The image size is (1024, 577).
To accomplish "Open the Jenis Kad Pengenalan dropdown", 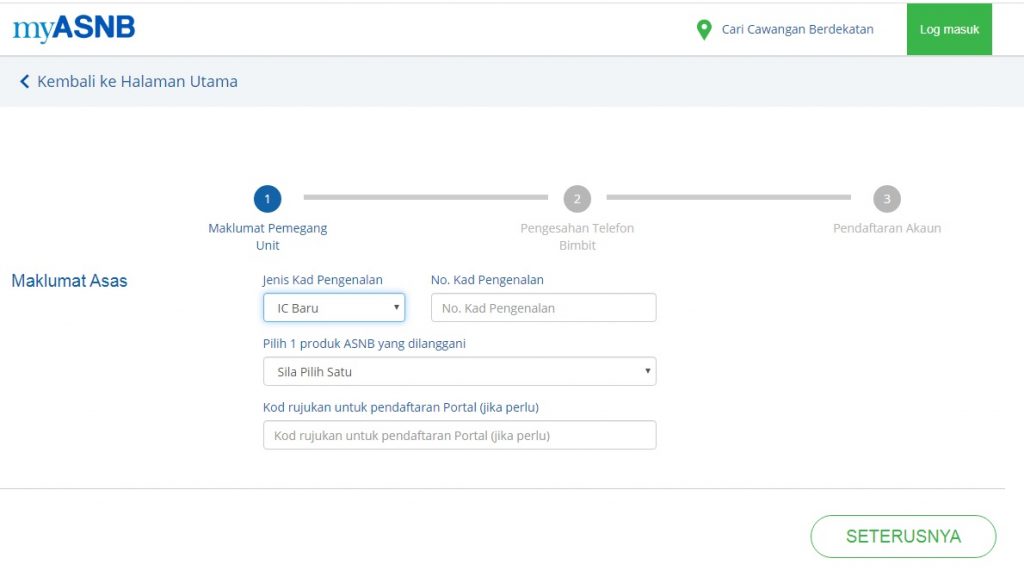I will tap(333, 307).
